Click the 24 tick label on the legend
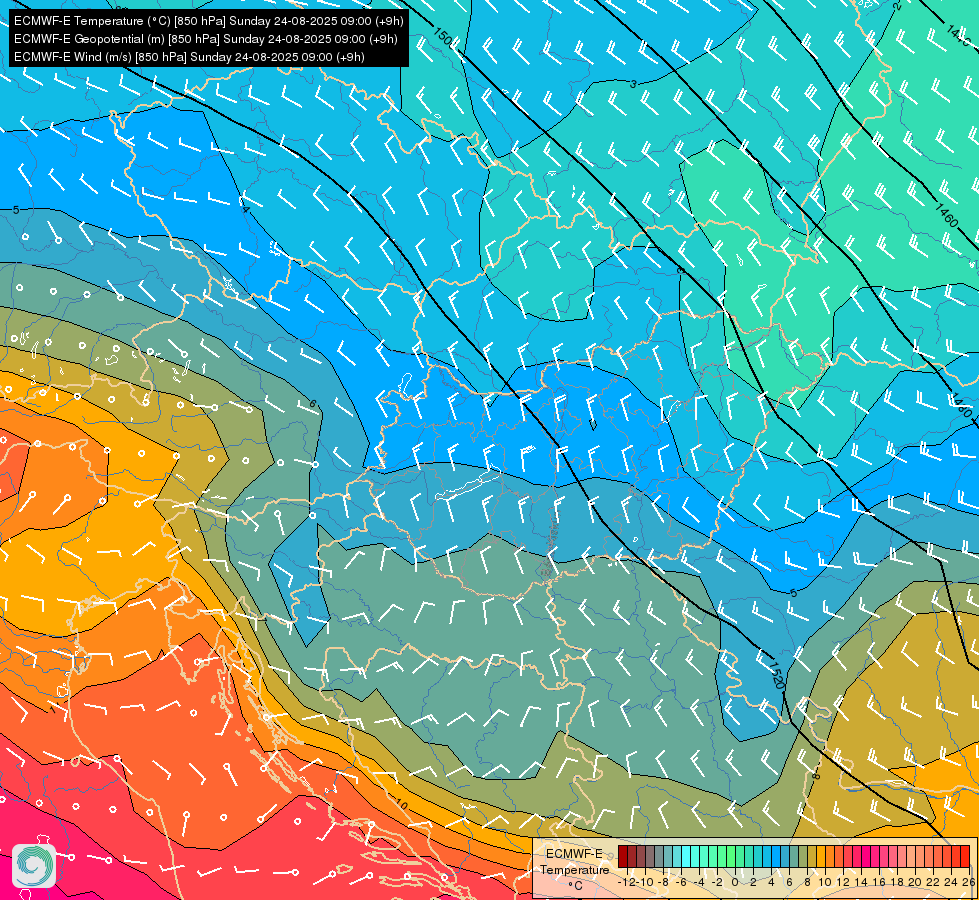Viewport: 979px width, 900px height. 952,882
